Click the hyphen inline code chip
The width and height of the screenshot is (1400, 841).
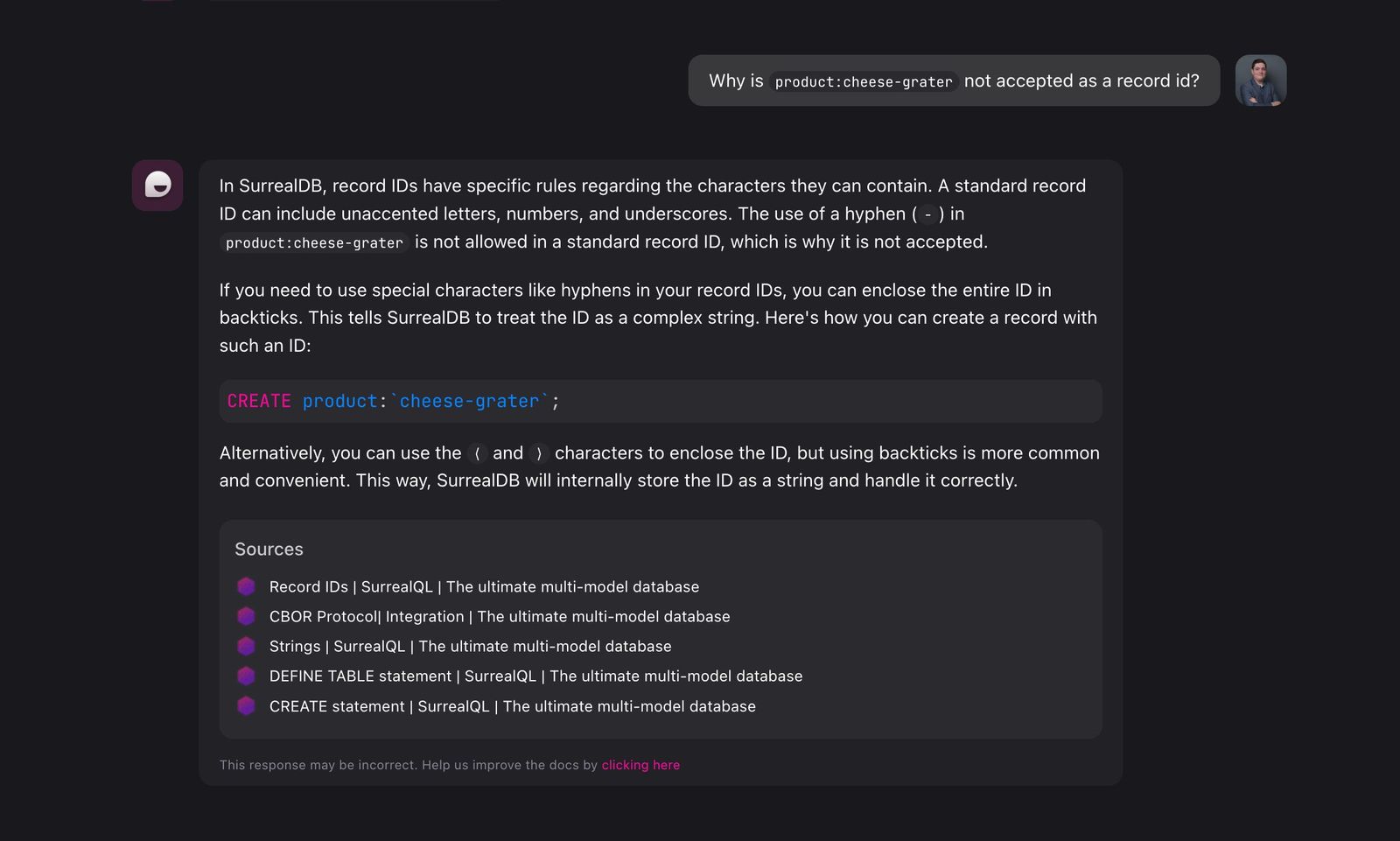click(927, 214)
